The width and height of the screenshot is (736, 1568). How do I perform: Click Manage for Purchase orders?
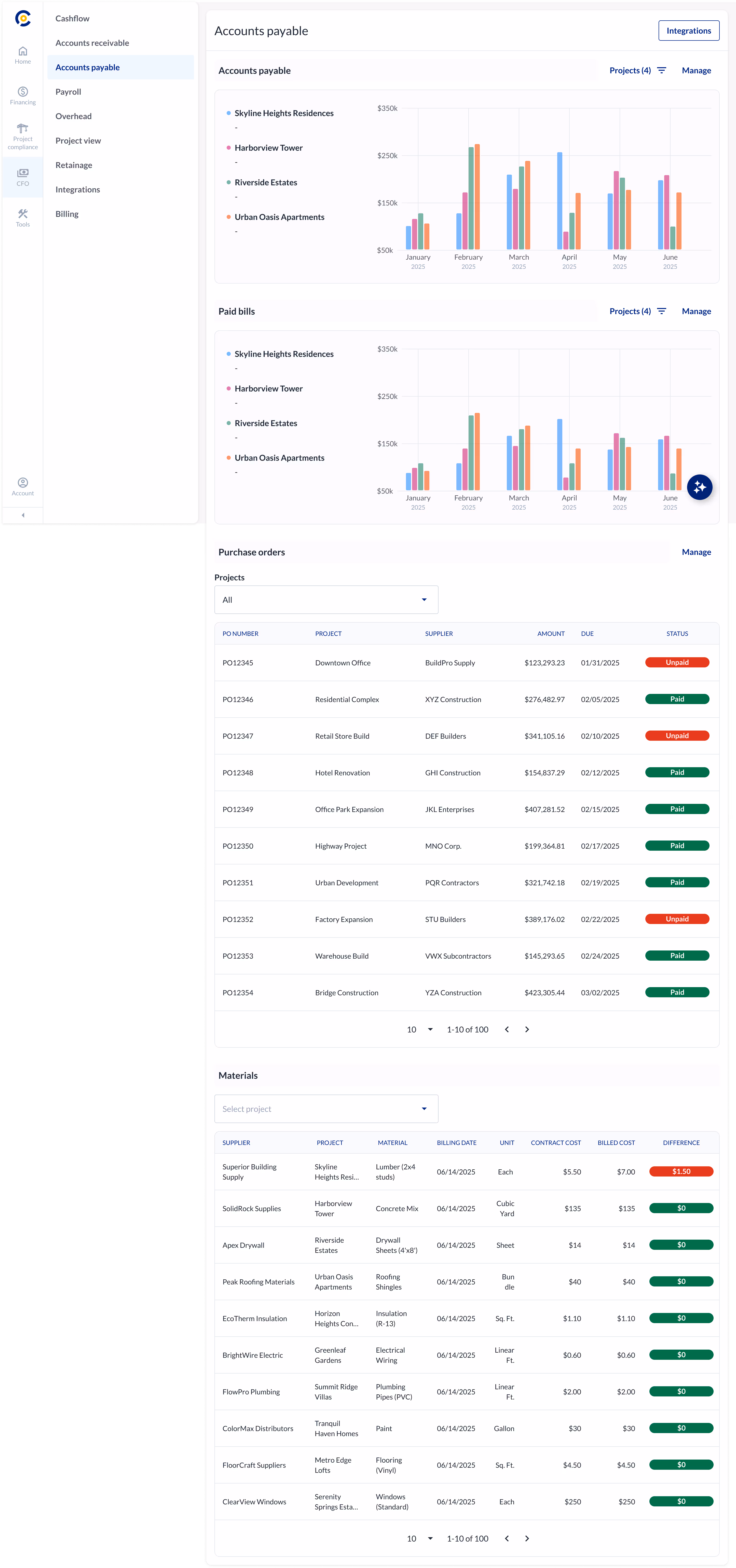[697, 552]
